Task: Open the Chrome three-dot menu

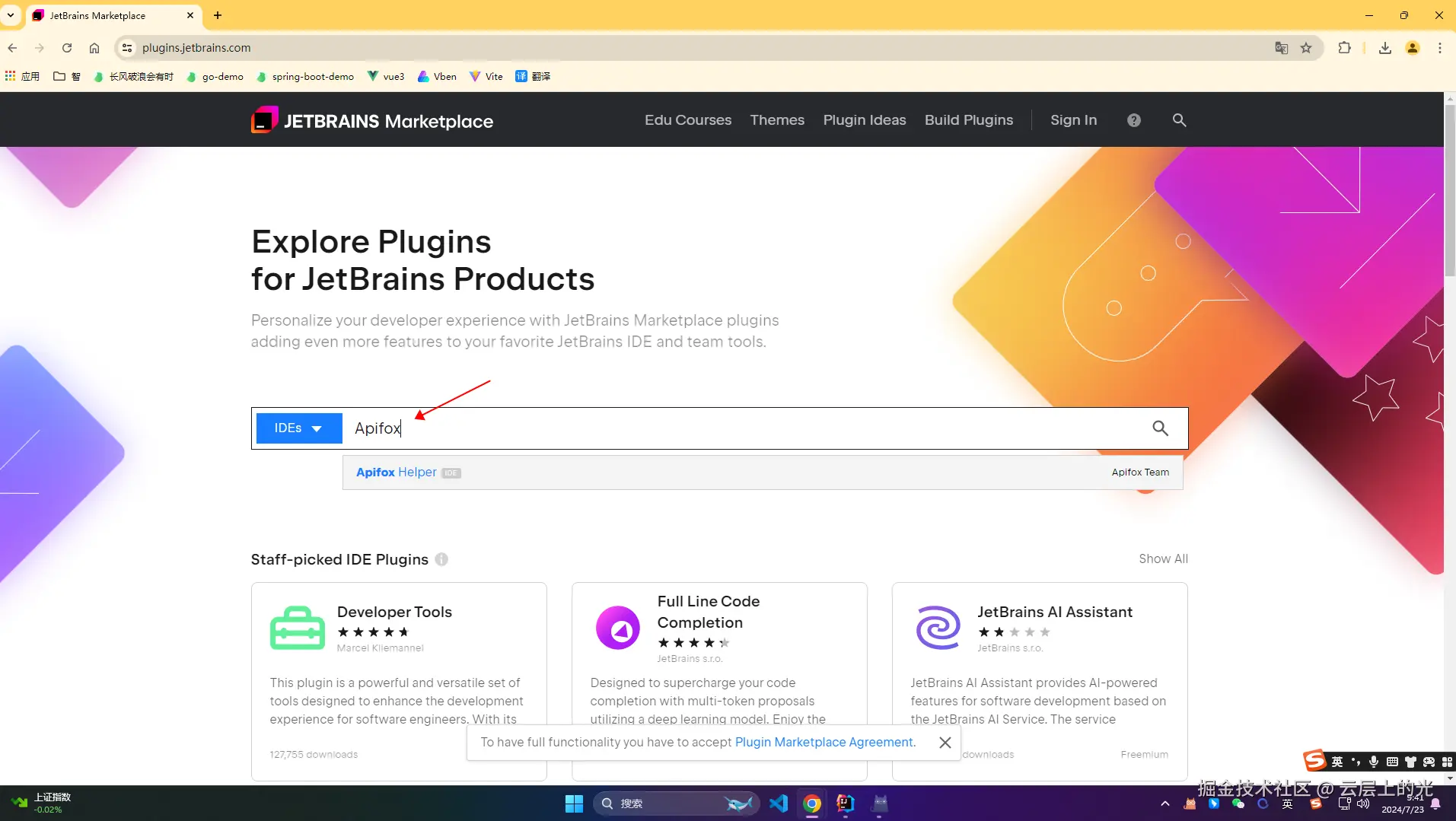Action: coord(1440,48)
